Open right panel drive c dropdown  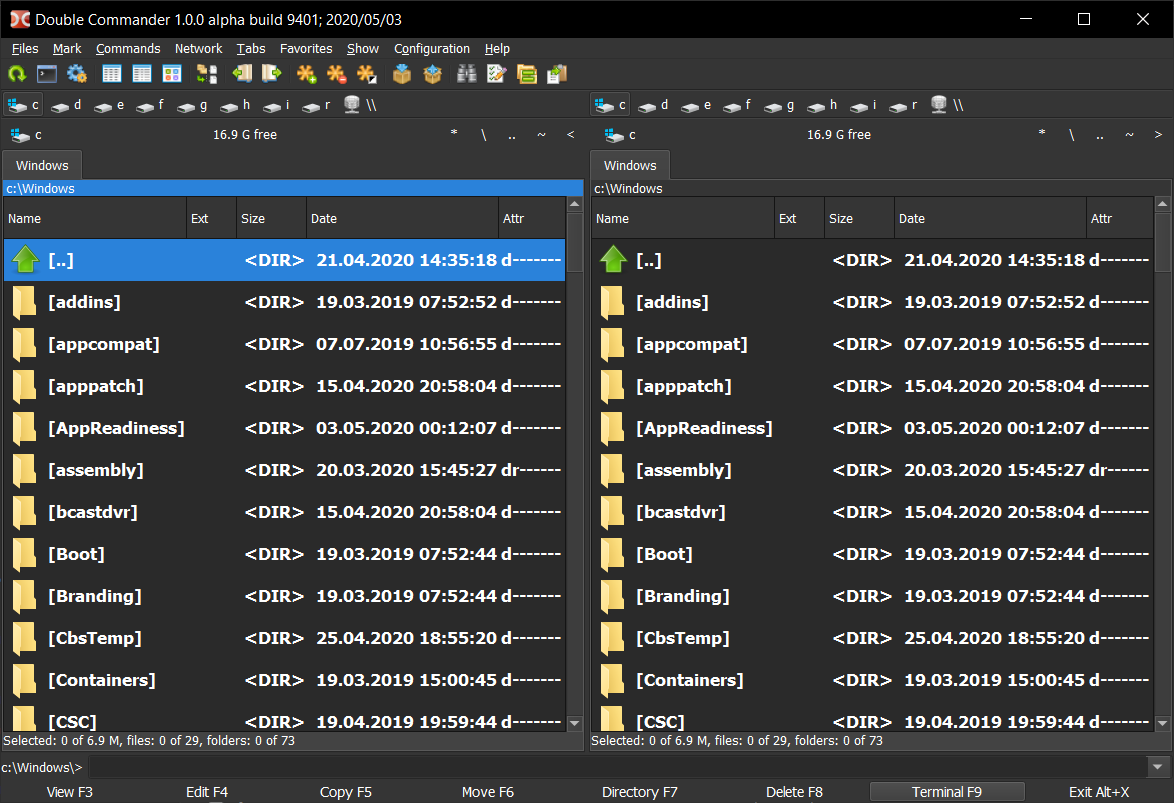coord(620,135)
